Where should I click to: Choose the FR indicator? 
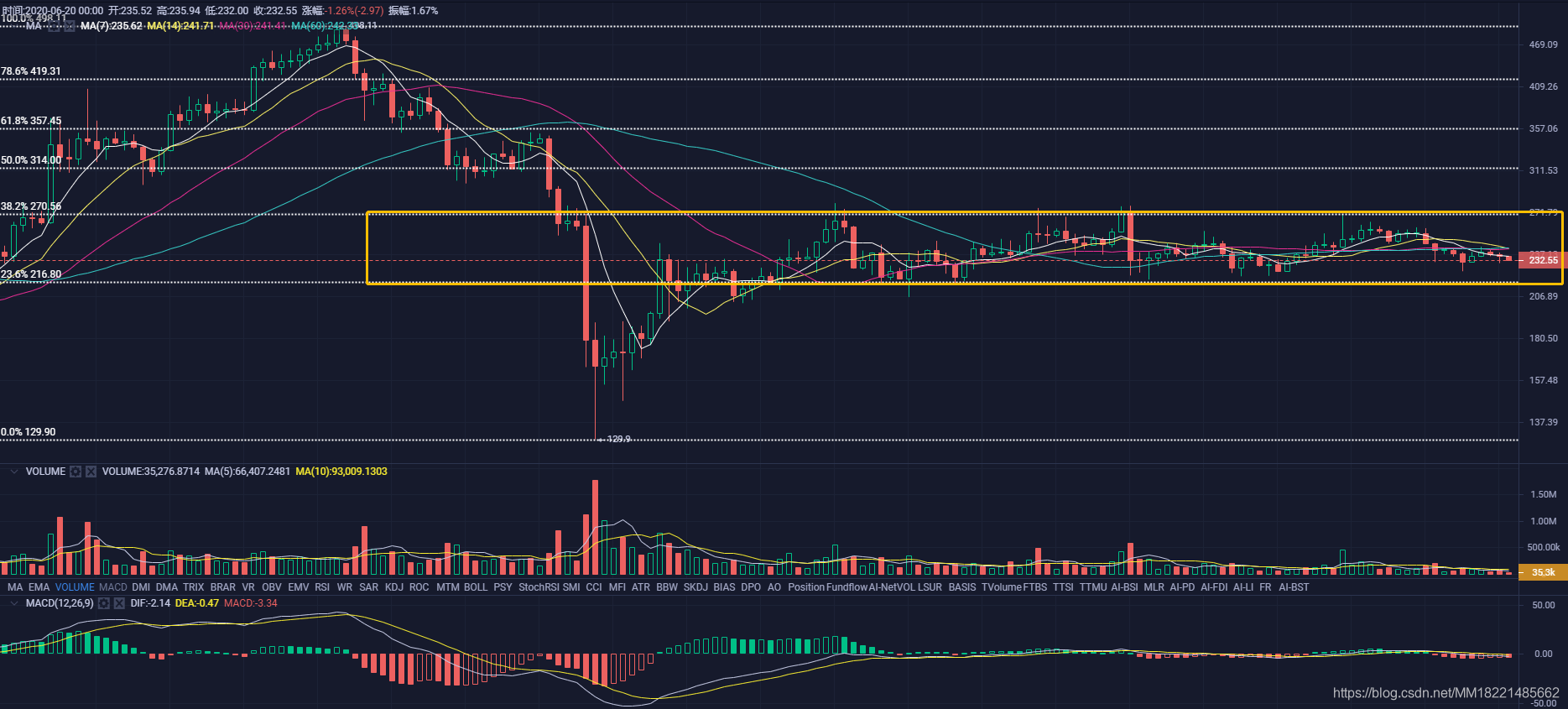point(1265,587)
